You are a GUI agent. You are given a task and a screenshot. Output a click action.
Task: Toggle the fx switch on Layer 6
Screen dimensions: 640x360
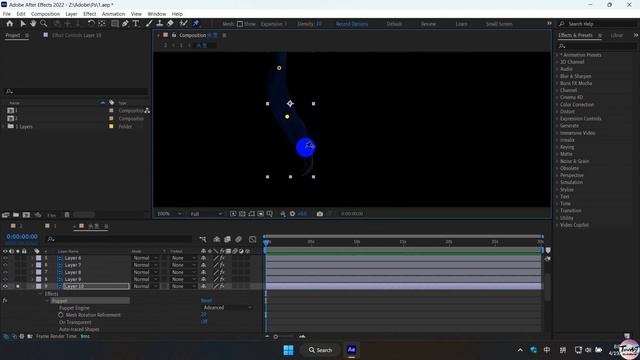coord(222,258)
